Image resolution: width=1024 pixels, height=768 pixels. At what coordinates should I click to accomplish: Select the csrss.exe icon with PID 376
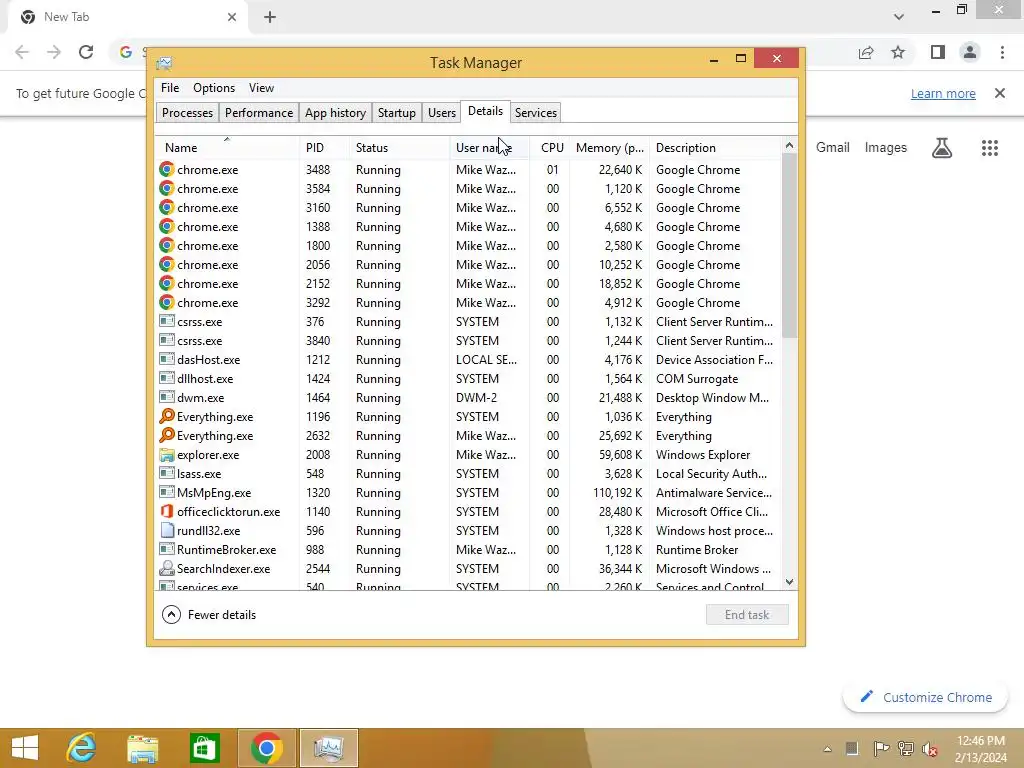pyautogui.click(x=167, y=321)
